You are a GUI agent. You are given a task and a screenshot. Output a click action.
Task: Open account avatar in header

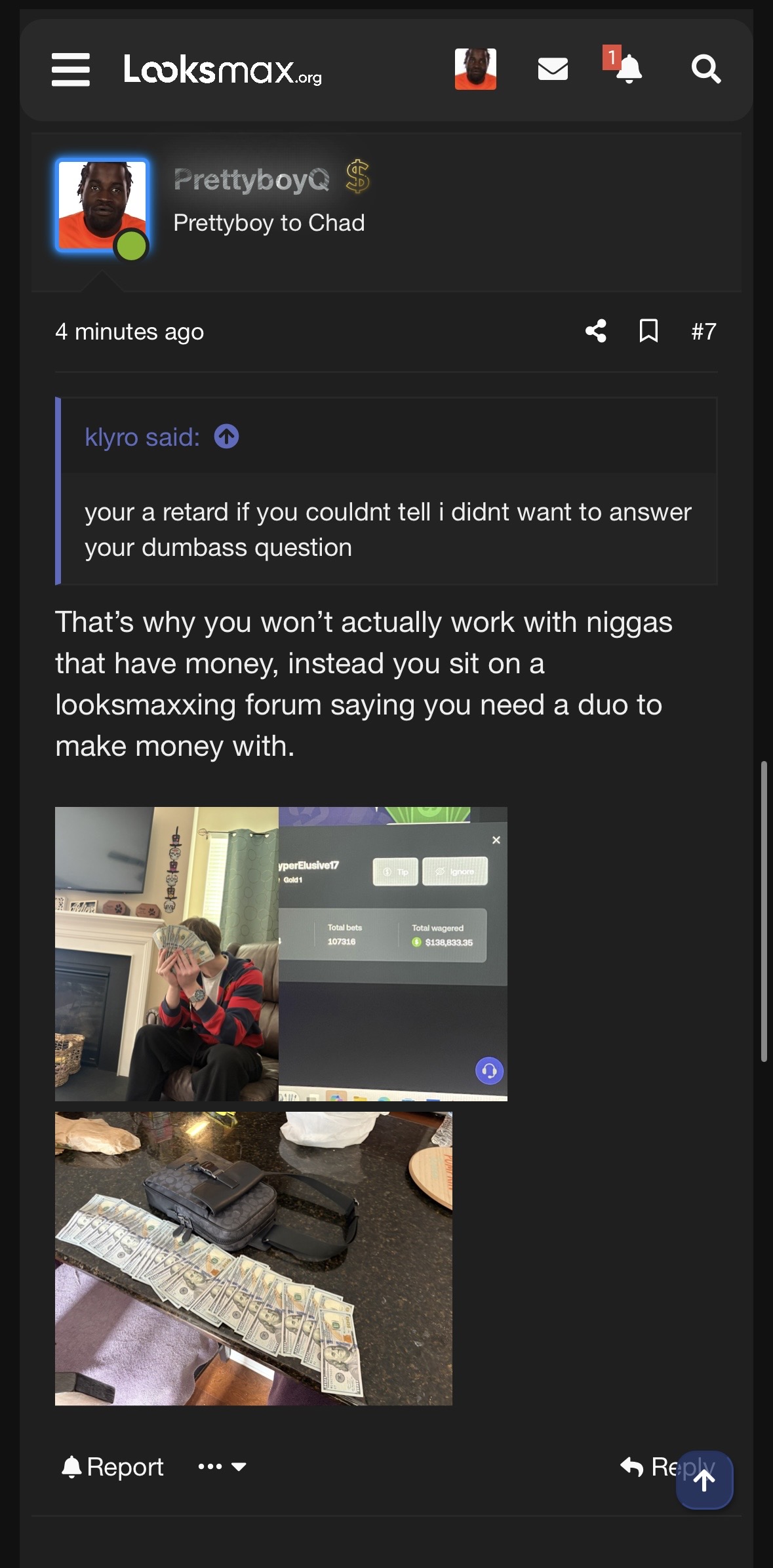[x=475, y=69]
